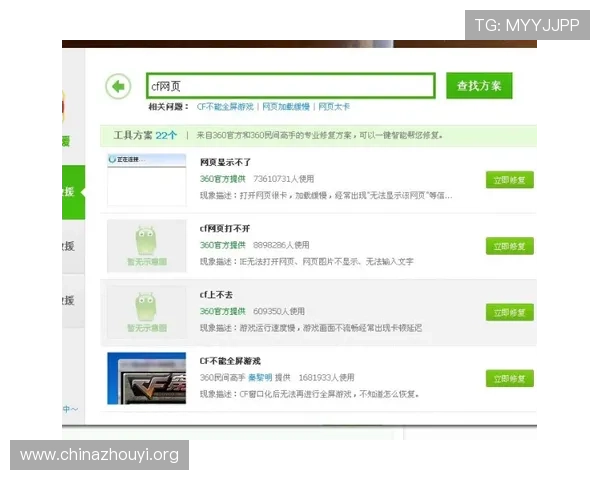Click 609350人使用 usage count
This screenshot has width=600, height=480.
279,311
